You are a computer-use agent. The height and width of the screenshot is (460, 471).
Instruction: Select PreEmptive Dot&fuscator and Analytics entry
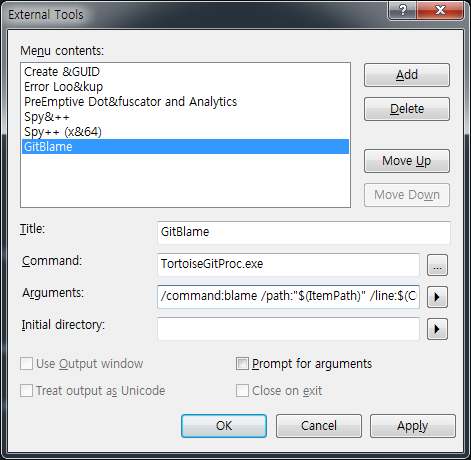[x=185, y=102]
